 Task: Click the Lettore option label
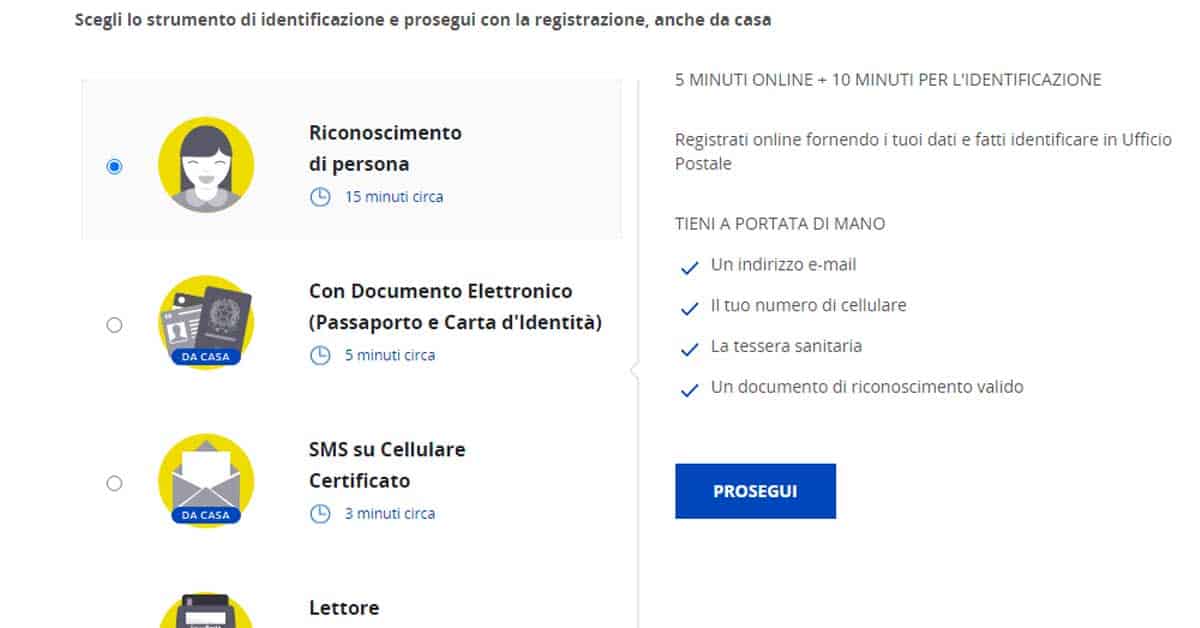pyautogui.click(x=344, y=607)
